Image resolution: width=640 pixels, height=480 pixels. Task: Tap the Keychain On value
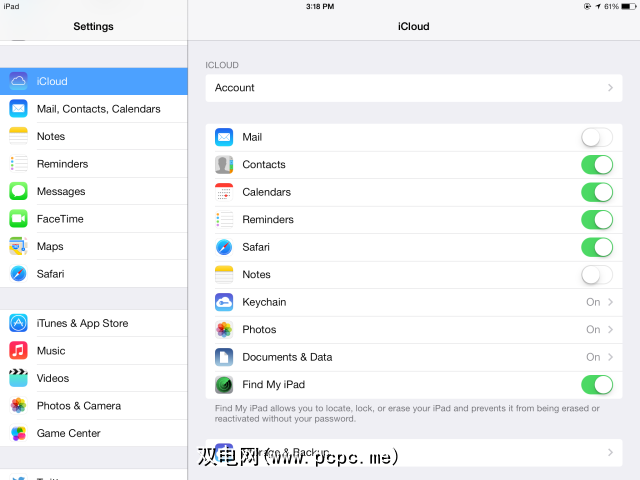point(593,302)
